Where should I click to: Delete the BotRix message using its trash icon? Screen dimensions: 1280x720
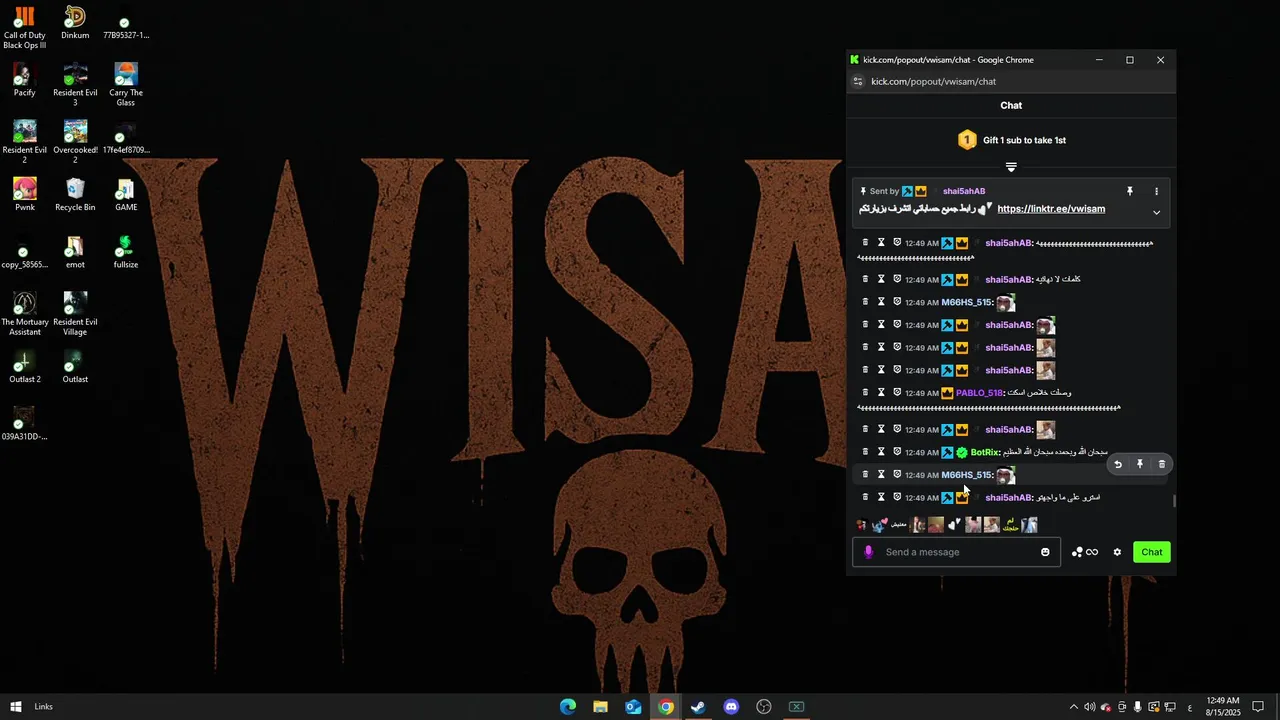865,452
